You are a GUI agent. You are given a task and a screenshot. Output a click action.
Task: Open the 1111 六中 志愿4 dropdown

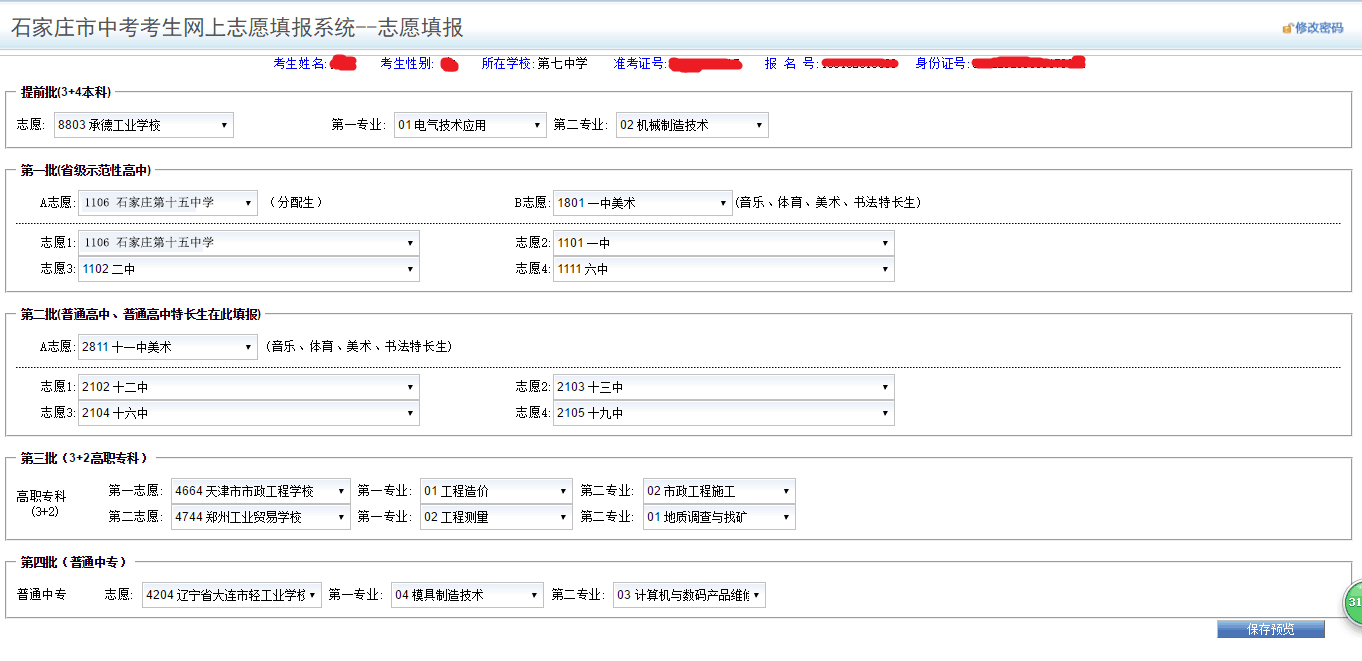723,269
